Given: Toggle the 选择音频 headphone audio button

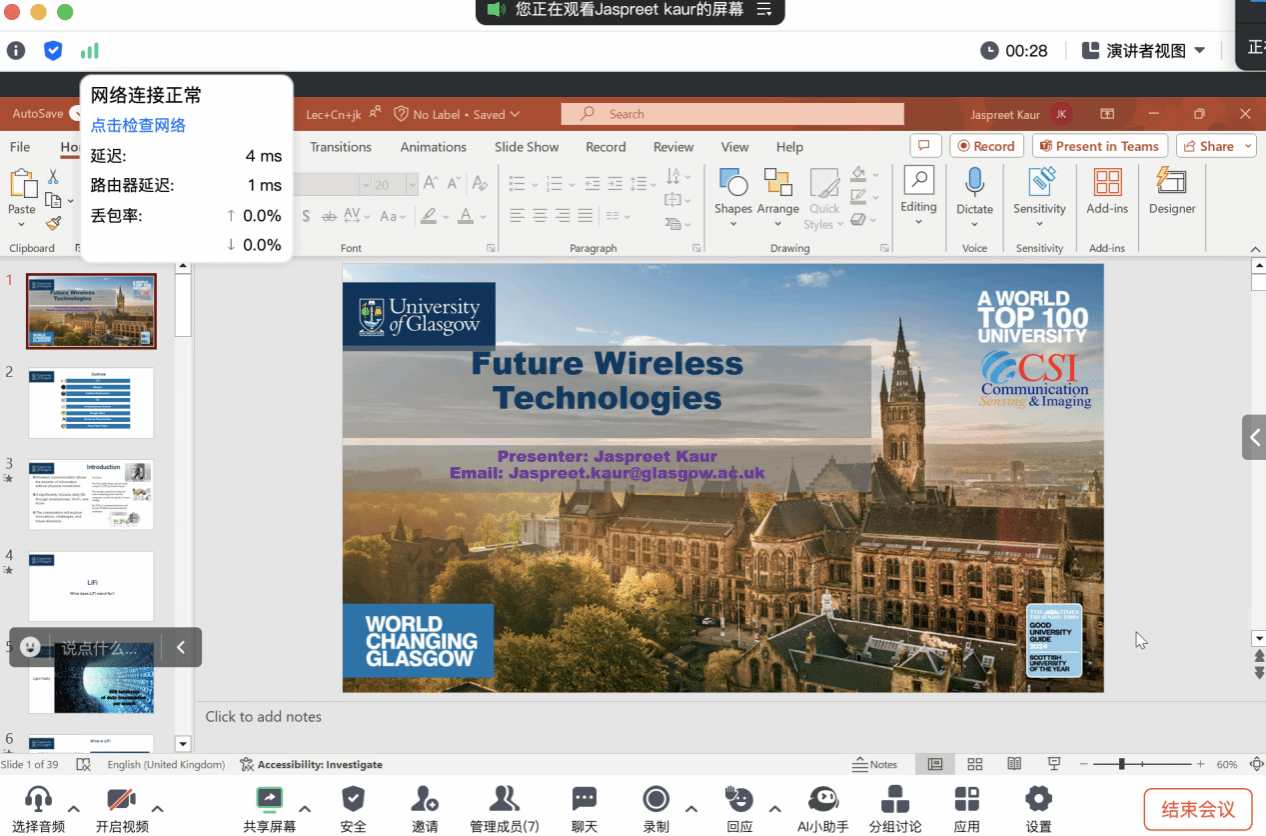Looking at the screenshot, I should click(38, 799).
